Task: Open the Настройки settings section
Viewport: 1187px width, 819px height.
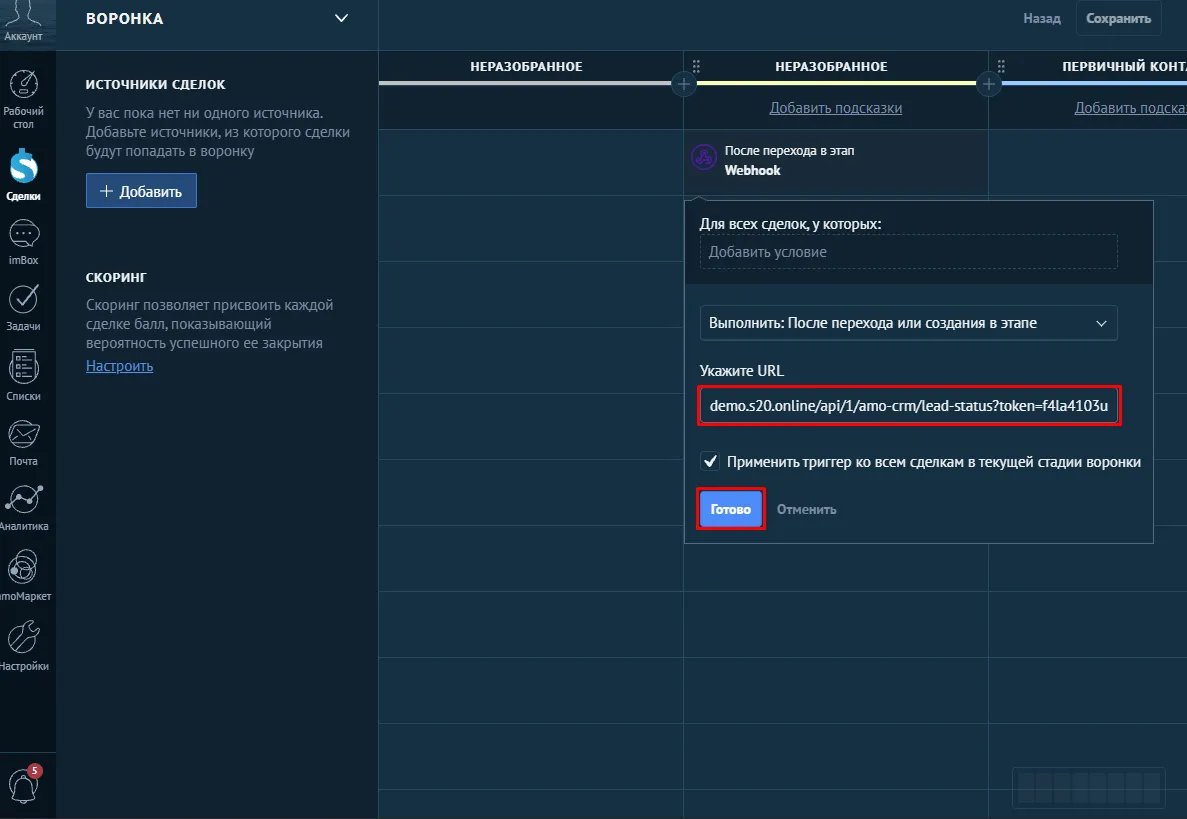Action: point(23,645)
